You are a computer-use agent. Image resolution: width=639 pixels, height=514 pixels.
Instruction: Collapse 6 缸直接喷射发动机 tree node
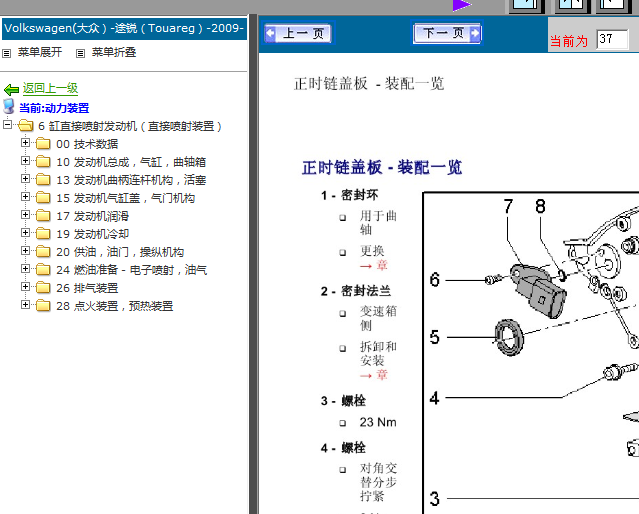coord(7,124)
